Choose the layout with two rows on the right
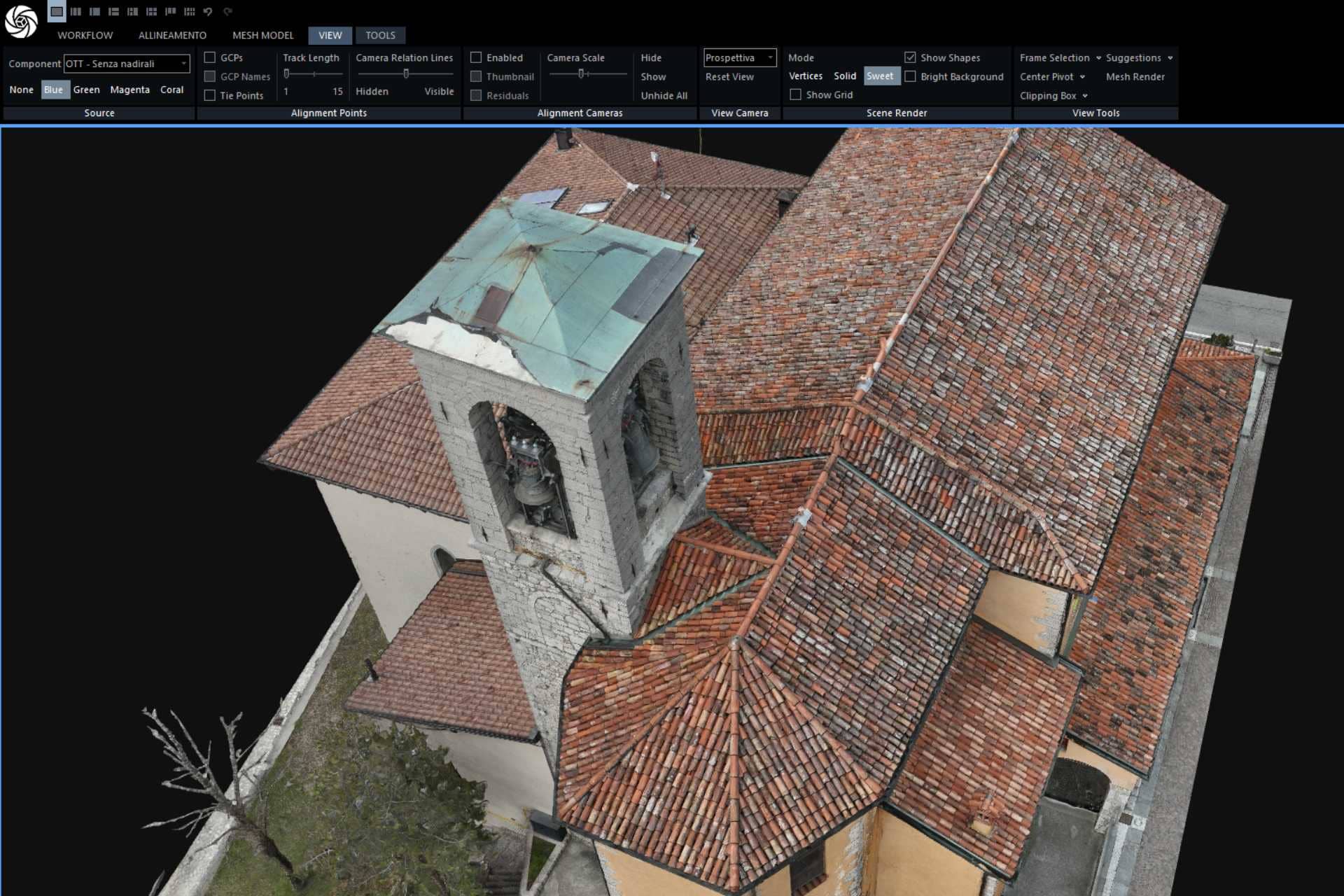The image size is (1344, 896). pos(113,11)
